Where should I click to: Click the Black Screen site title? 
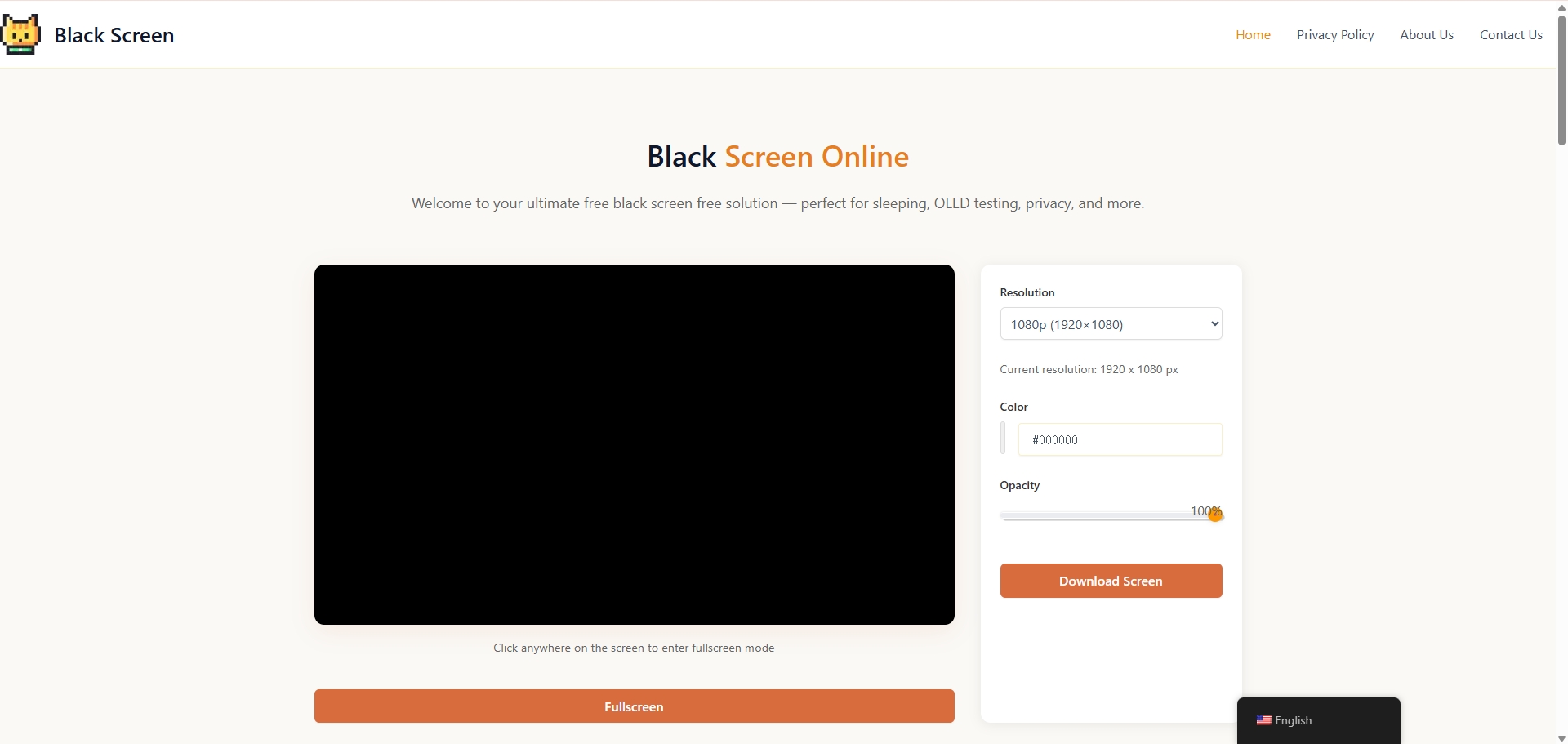114,35
